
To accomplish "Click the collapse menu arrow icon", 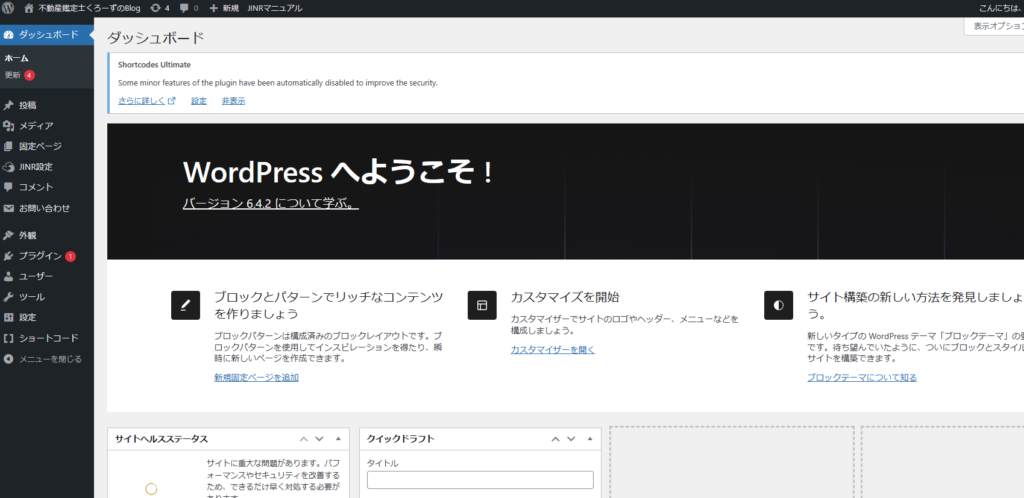I will click(8, 359).
